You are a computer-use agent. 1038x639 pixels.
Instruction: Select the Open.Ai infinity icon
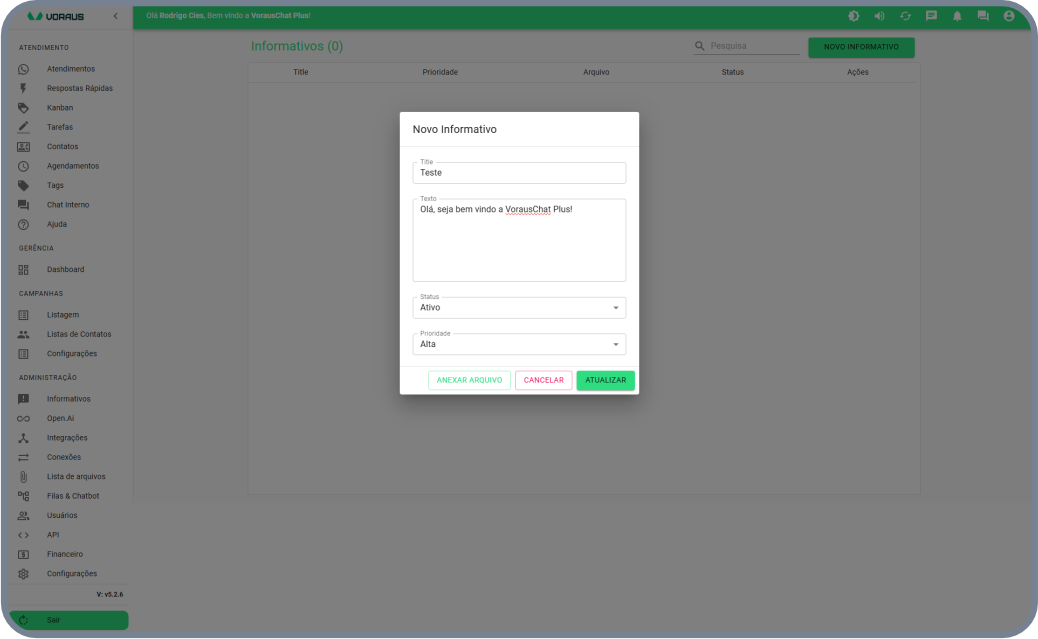tap(24, 418)
